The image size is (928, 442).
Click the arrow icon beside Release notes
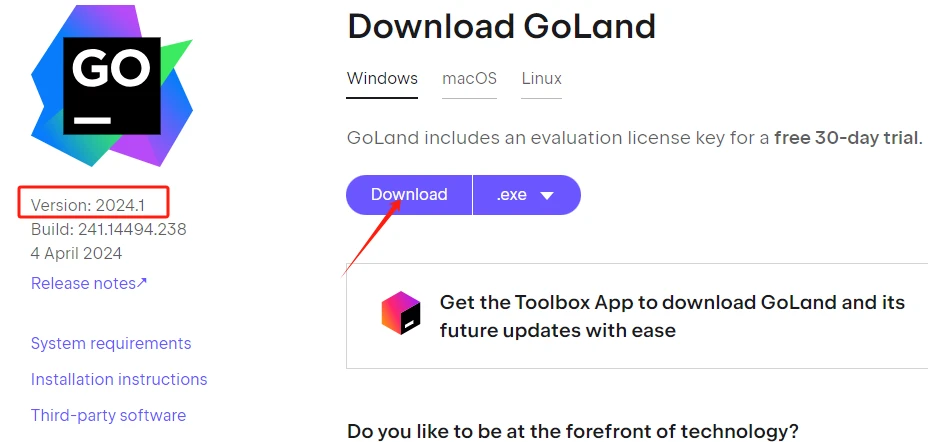click(x=142, y=283)
